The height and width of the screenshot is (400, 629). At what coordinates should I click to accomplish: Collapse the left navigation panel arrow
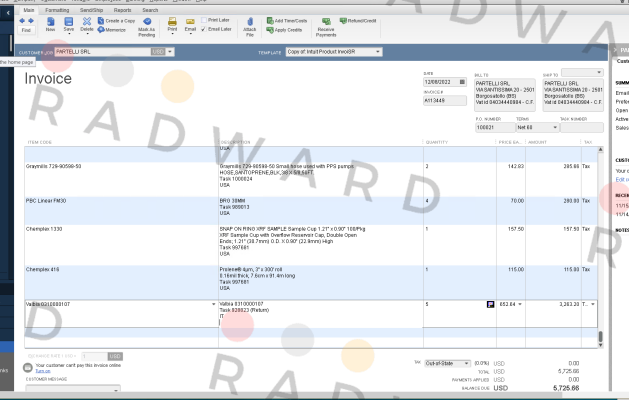[8, 13]
